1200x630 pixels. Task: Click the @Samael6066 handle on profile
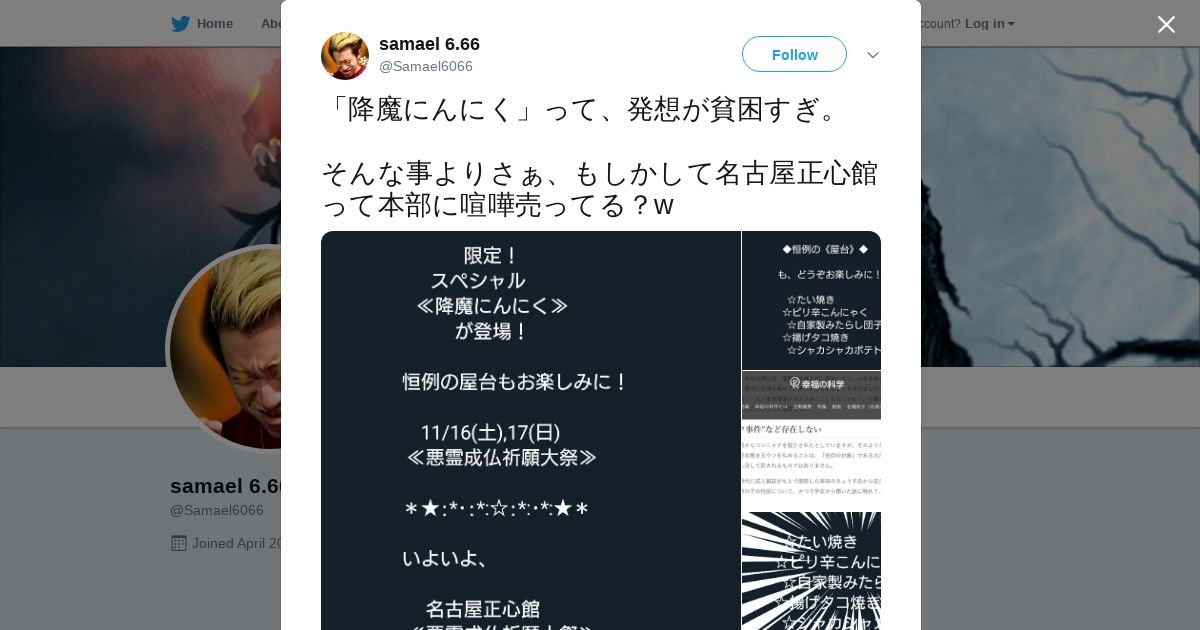click(x=217, y=510)
